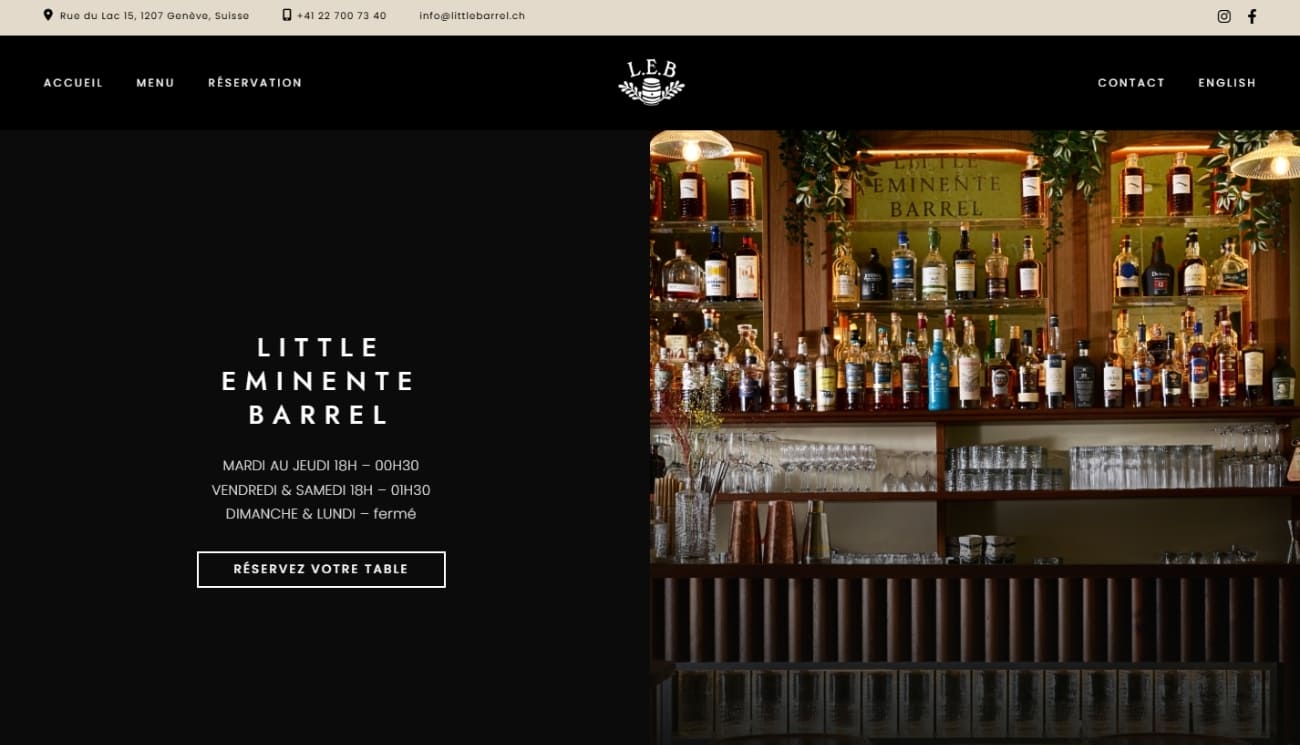Click the phone number +41 22 700 73 40
Screen dimensions: 1300x745
pos(341,16)
